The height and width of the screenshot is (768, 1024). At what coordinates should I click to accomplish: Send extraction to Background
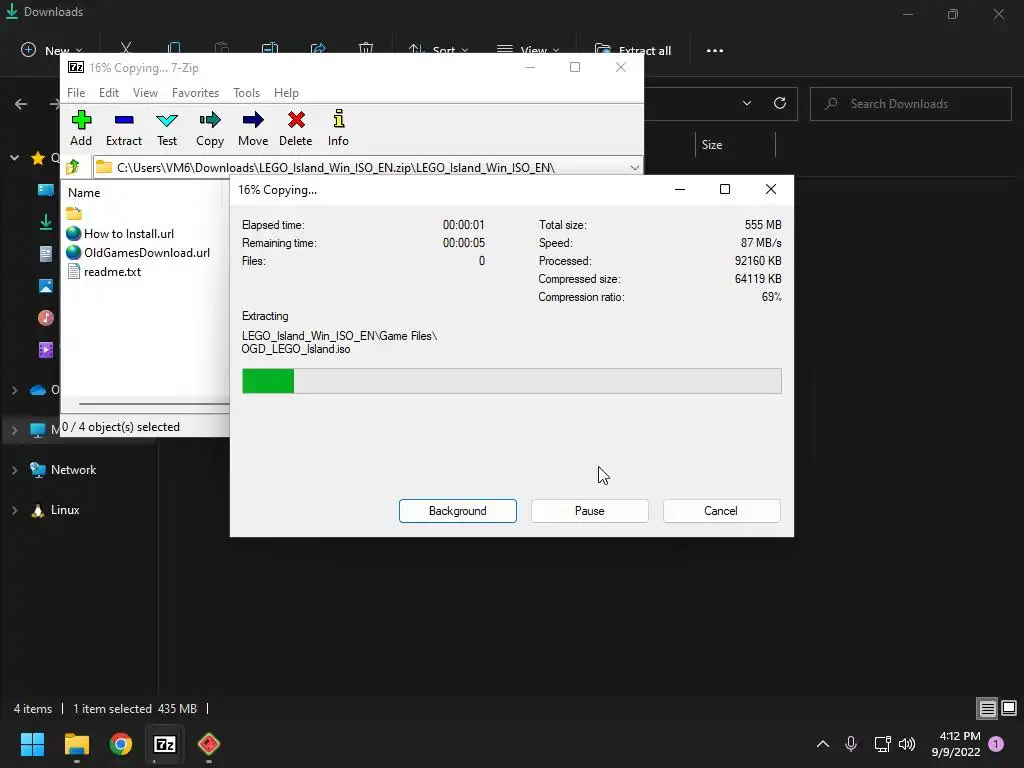pyautogui.click(x=458, y=511)
